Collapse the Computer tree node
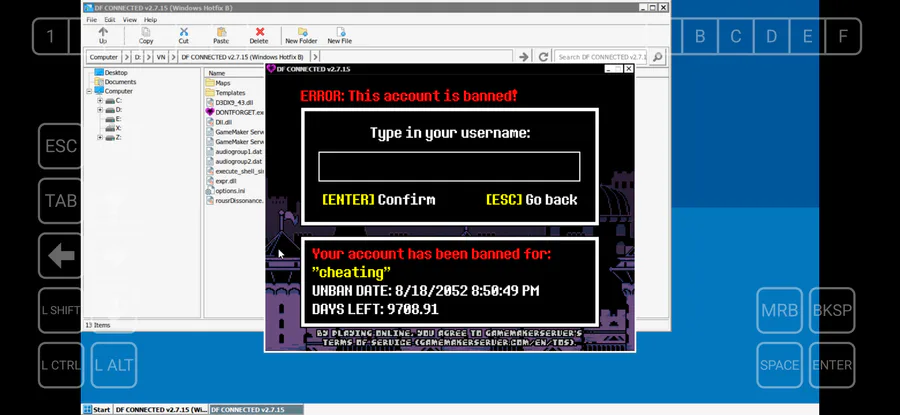 90,91
